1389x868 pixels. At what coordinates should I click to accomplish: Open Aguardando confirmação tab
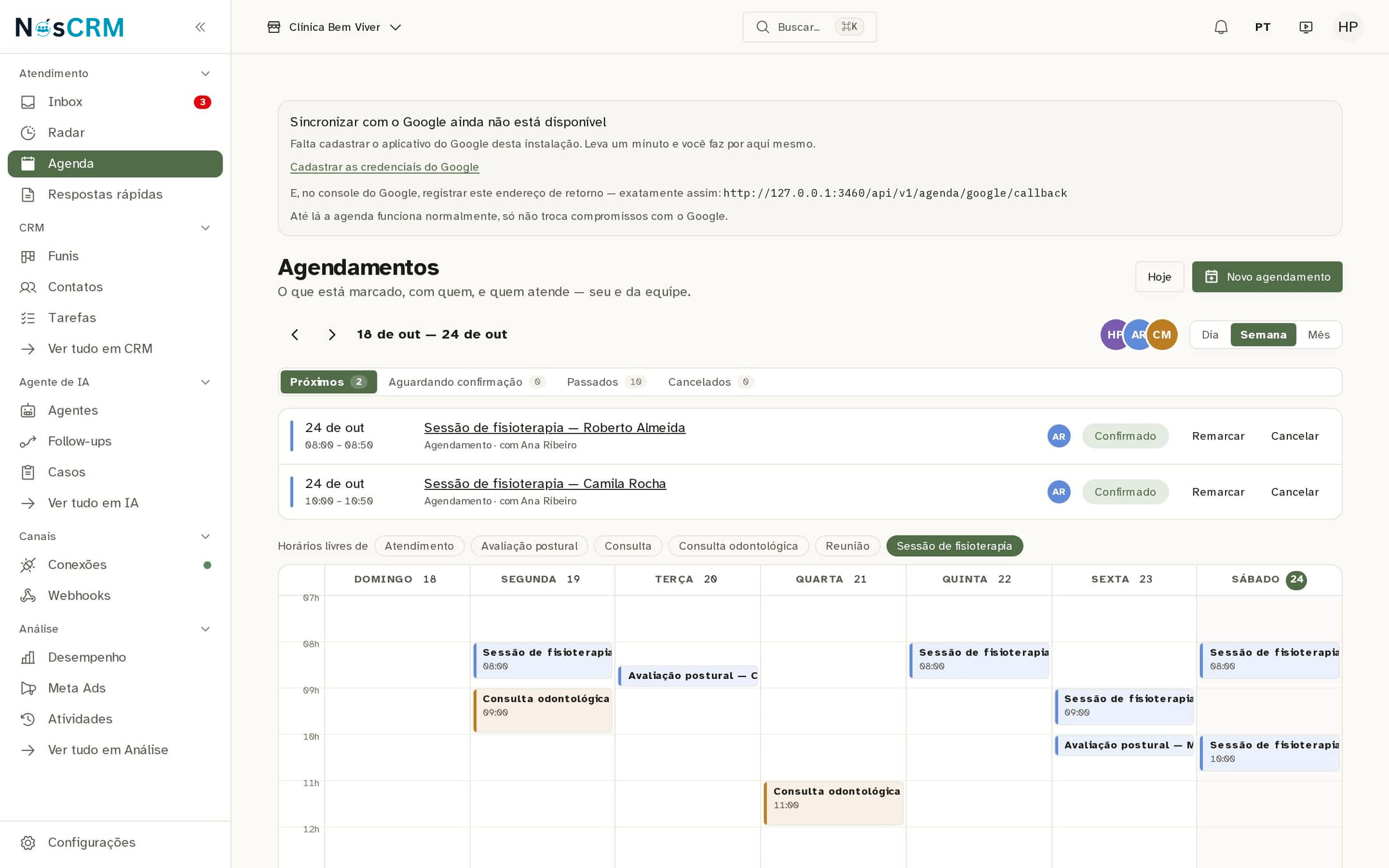(467, 382)
